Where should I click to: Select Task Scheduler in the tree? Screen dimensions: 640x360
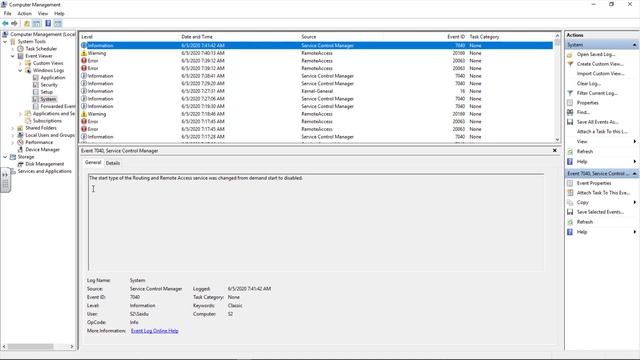pyautogui.click(x=41, y=49)
